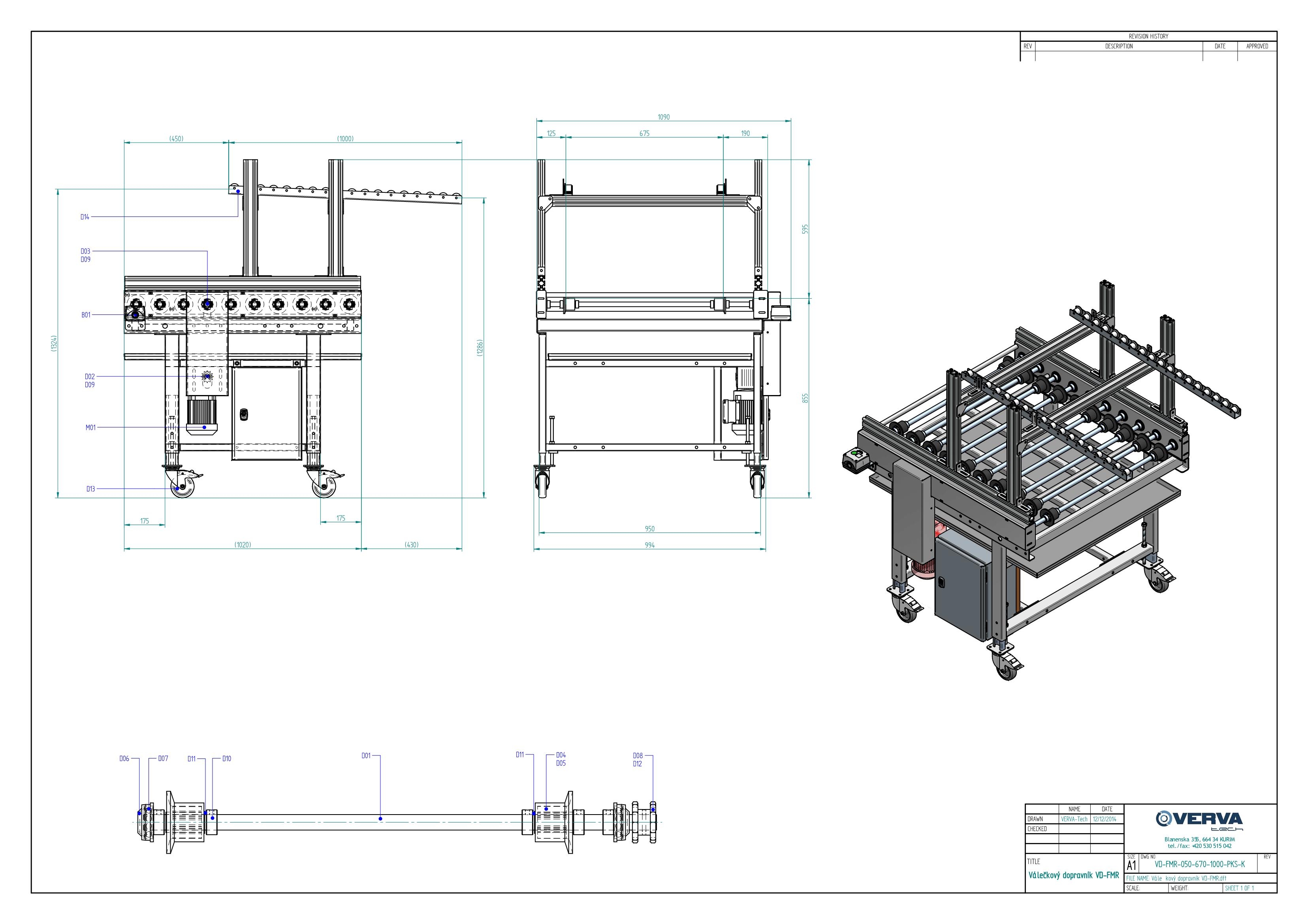Select the 855 height dimension
1308x924 pixels.
(806, 398)
